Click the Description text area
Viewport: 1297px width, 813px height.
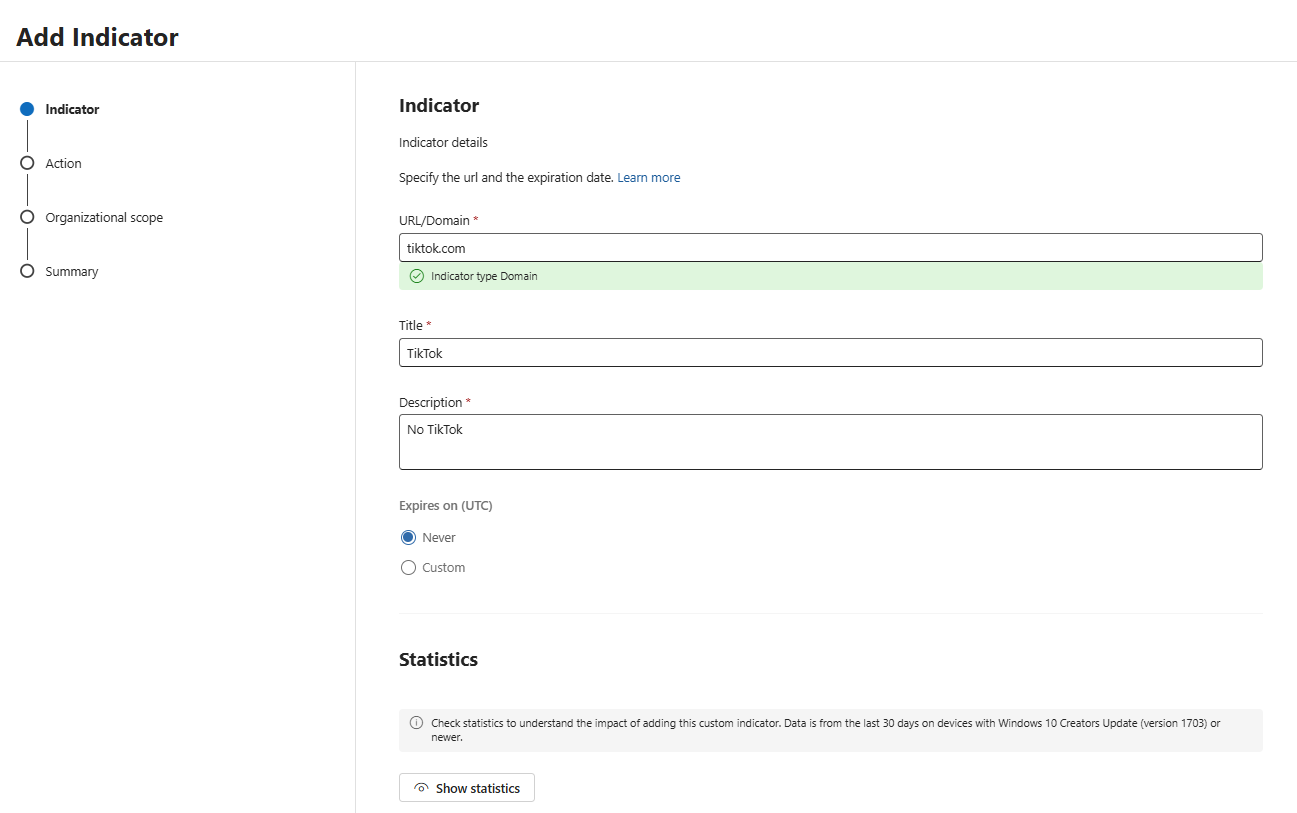[830, 442]
